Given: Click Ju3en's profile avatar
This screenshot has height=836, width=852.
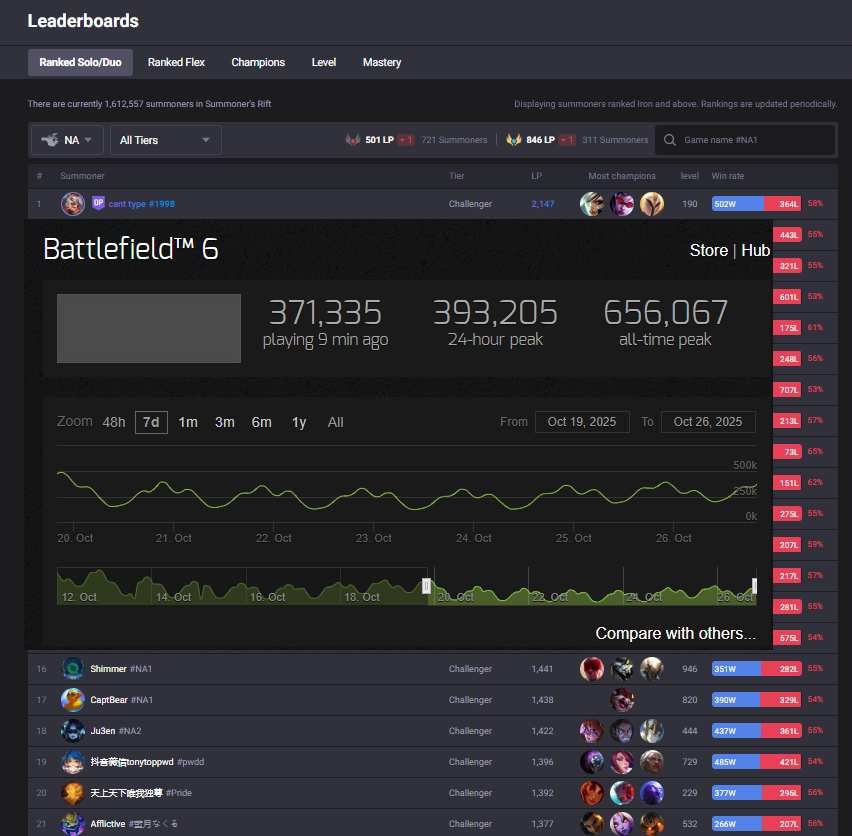Looking at the screenshot, I should pyautogui.click(x=73, y=731).
